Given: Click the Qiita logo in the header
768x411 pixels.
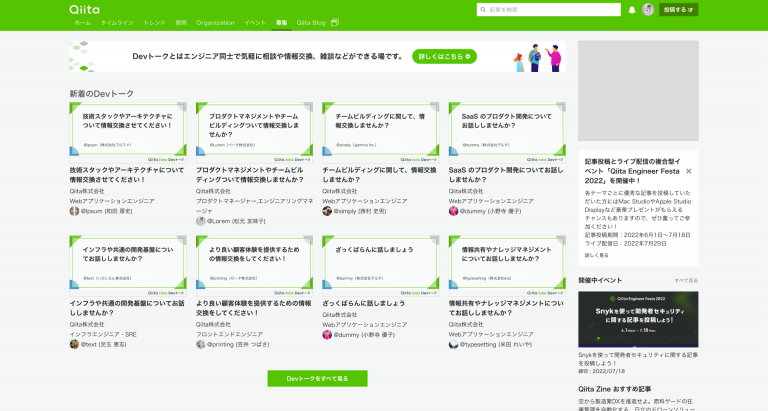Looking at the screenshot, I should [x=84, y=9].
